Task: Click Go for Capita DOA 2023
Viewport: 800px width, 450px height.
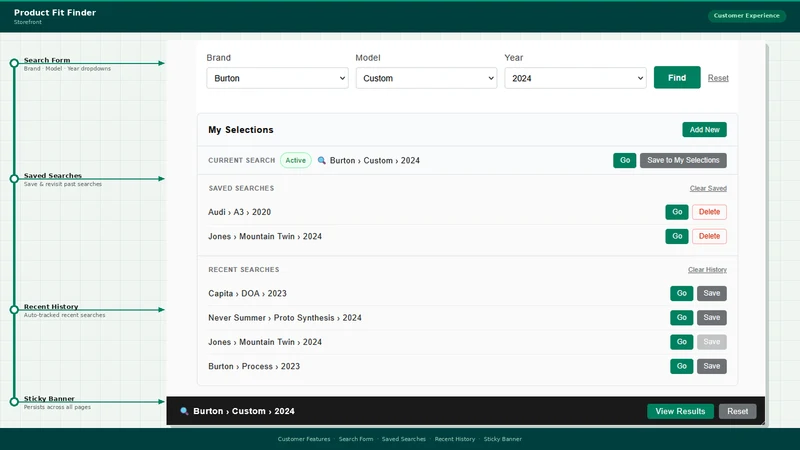Action: click(682, 293)
